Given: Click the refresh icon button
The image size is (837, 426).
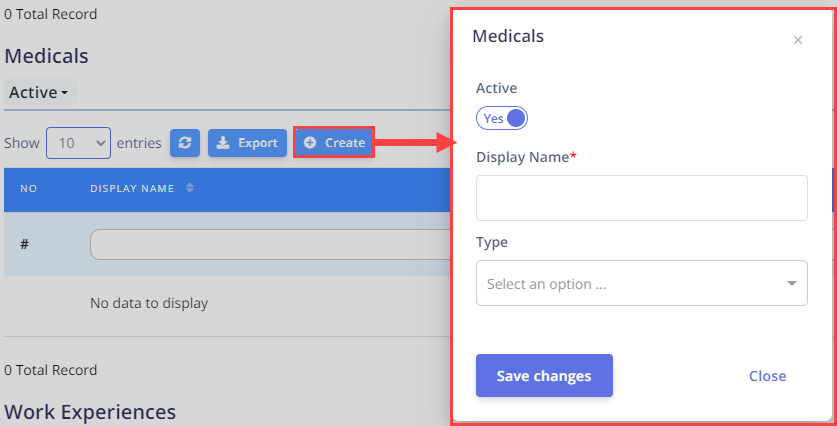Looking at the screenshot, I should pyautogui.click(x=185, y=143).
